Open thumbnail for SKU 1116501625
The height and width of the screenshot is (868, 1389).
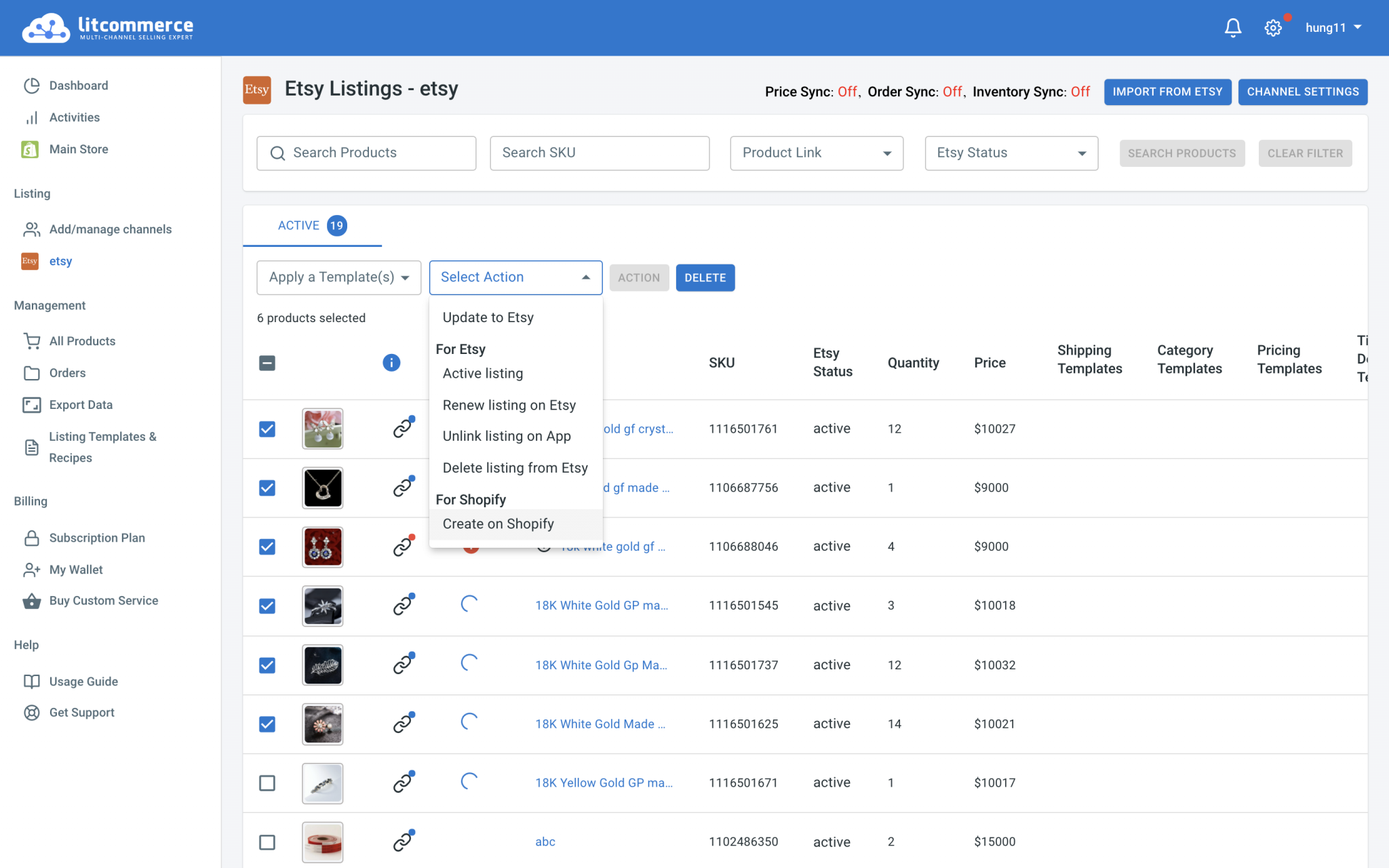(322, 724)
